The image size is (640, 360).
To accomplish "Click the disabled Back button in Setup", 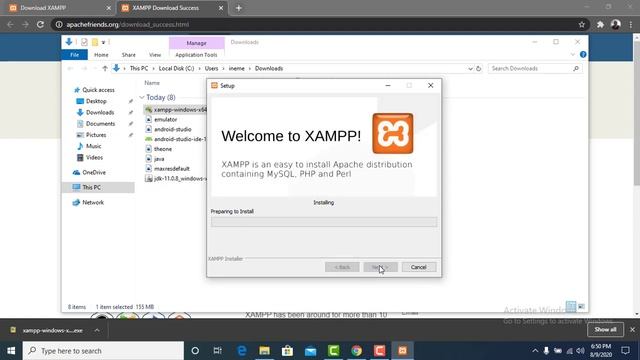I will 342,267.
